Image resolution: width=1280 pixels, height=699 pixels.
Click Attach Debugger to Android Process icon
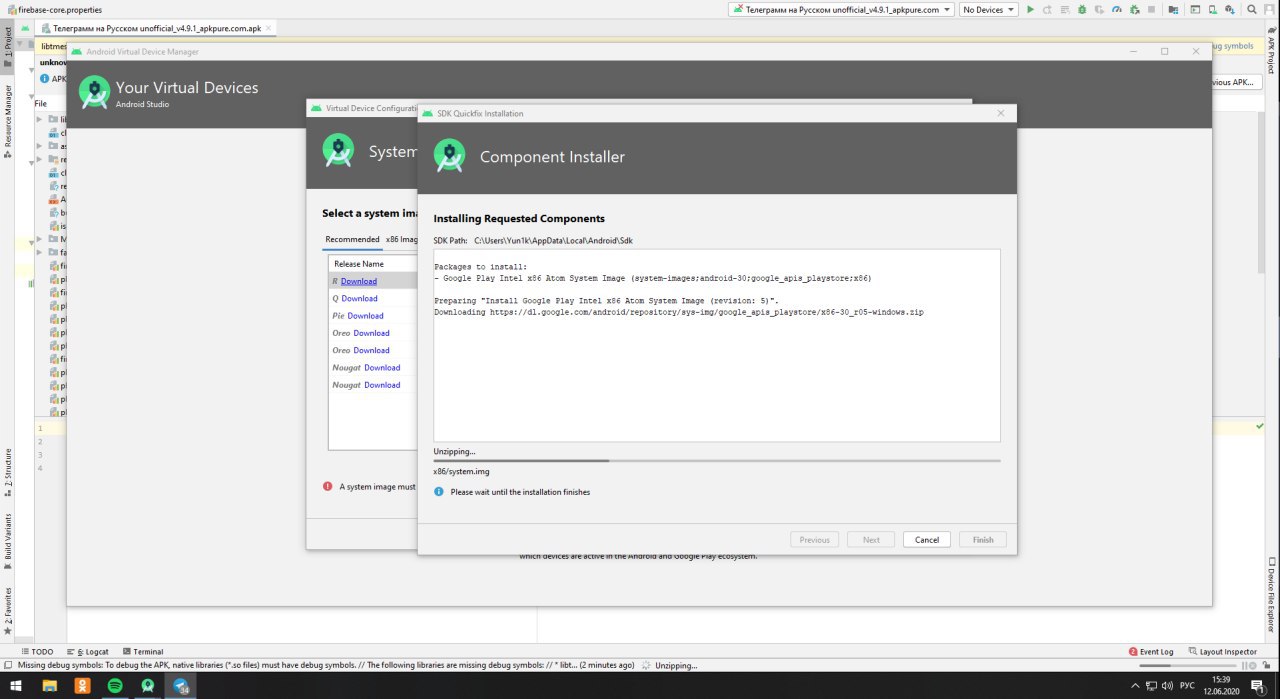1134,9
